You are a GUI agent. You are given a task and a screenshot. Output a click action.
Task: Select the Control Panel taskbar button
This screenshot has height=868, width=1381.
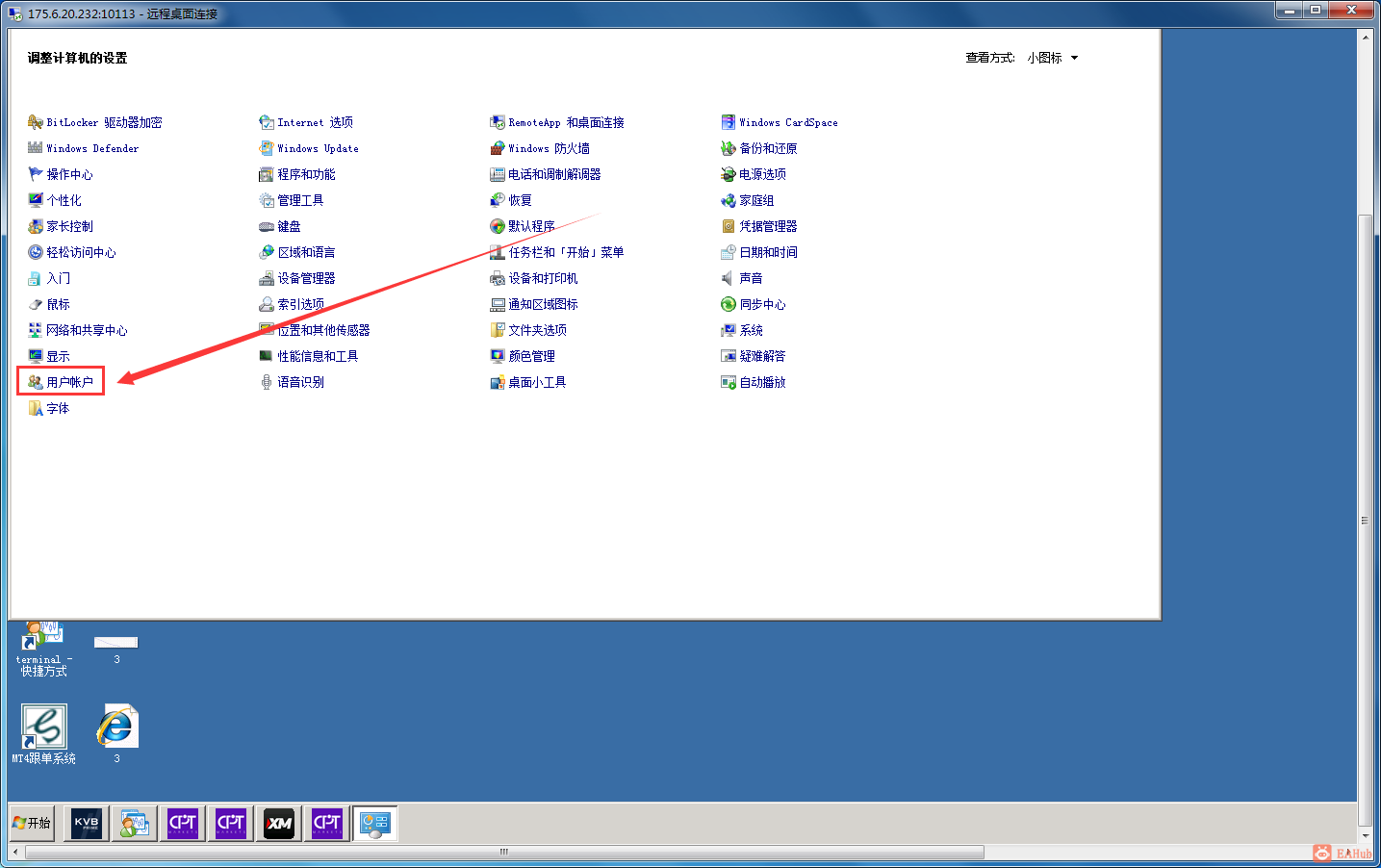(375, 824)
